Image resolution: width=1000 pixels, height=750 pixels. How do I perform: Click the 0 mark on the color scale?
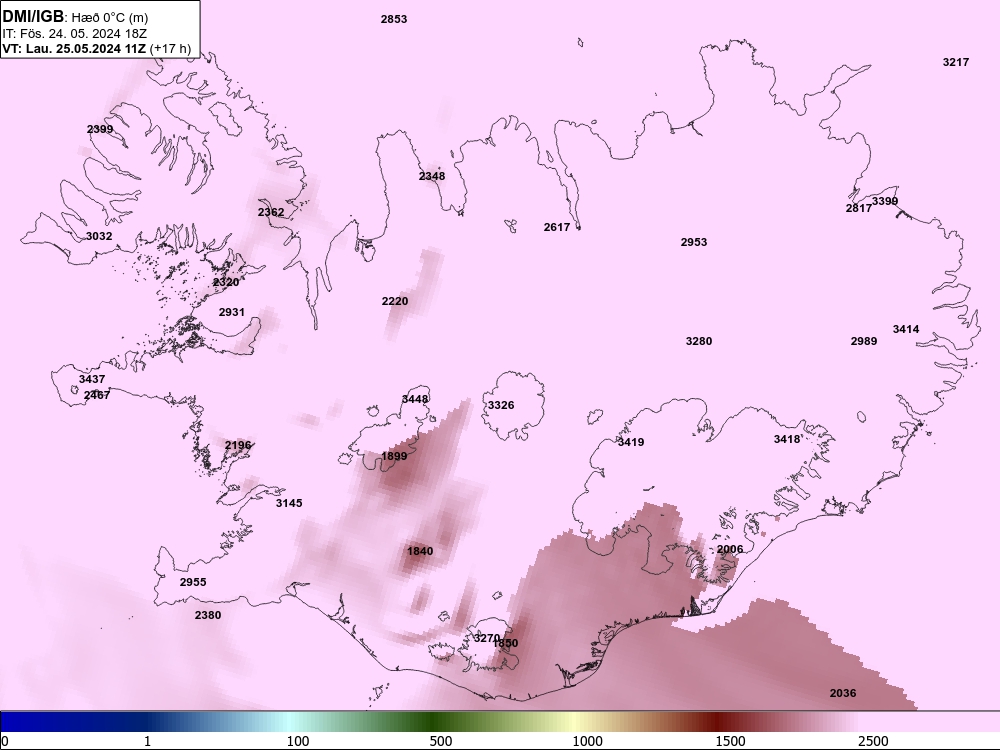click(x=4, y=742)
